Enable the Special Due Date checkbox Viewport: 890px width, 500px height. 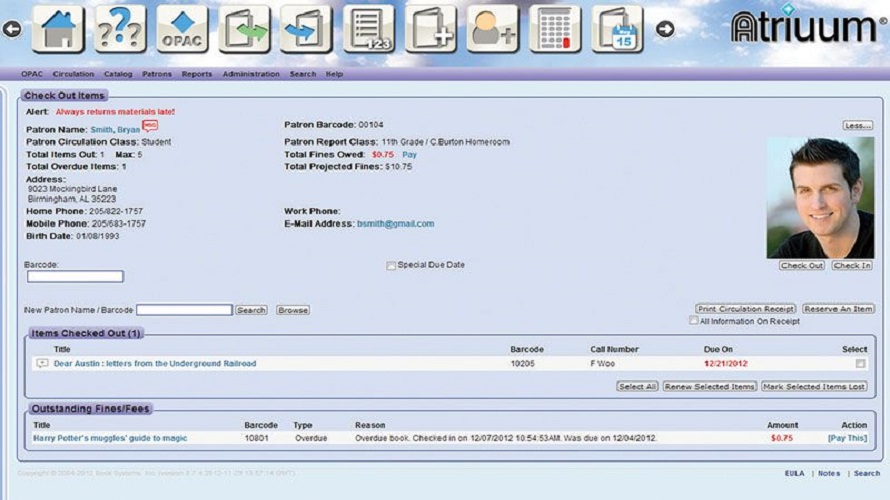[391, 266]
